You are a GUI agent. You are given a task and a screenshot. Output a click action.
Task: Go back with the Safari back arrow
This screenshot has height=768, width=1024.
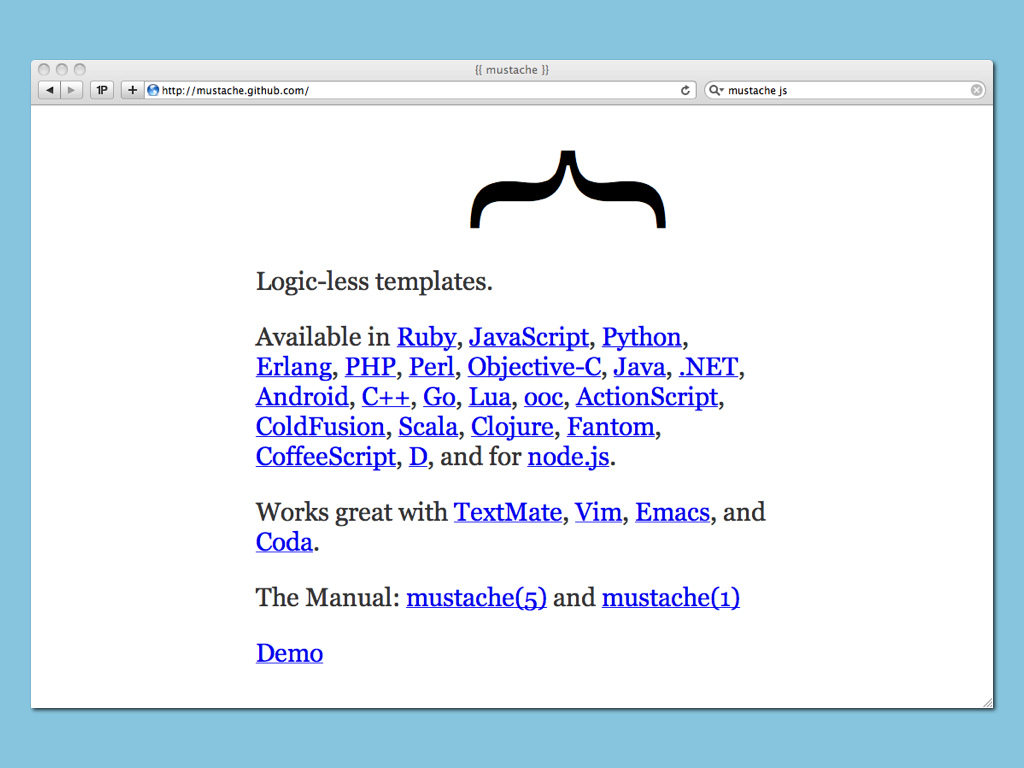[x=50, y=90]
